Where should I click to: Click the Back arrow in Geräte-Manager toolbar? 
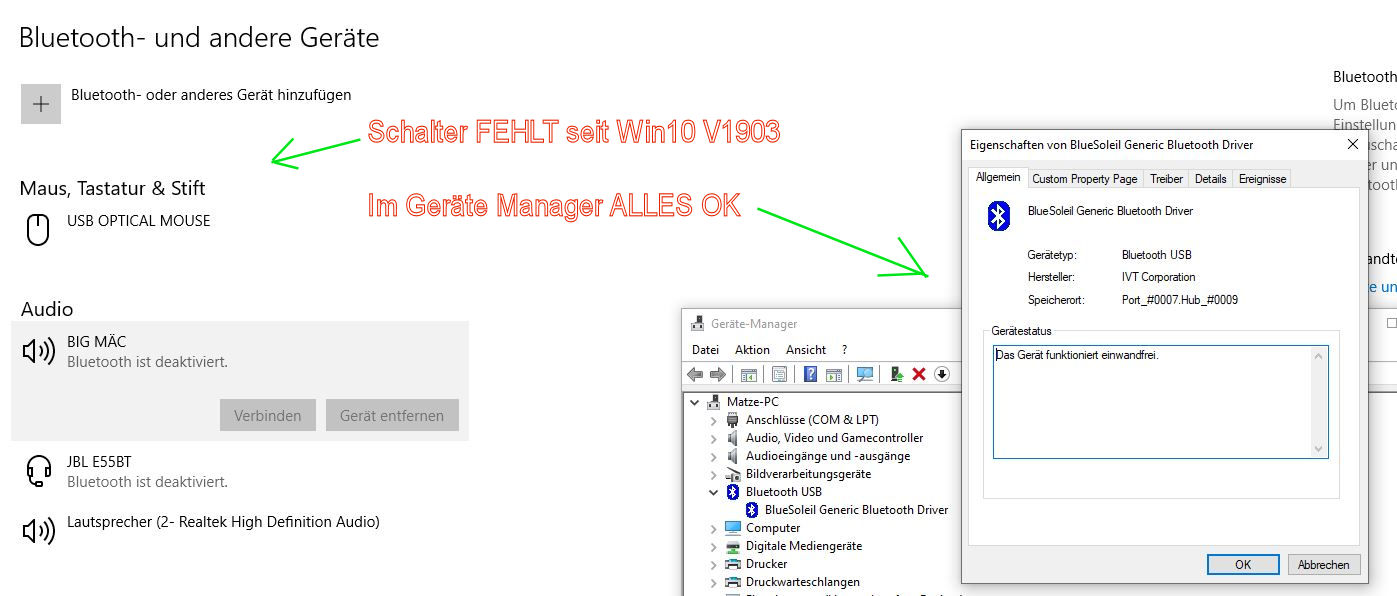tap(696, 374)
